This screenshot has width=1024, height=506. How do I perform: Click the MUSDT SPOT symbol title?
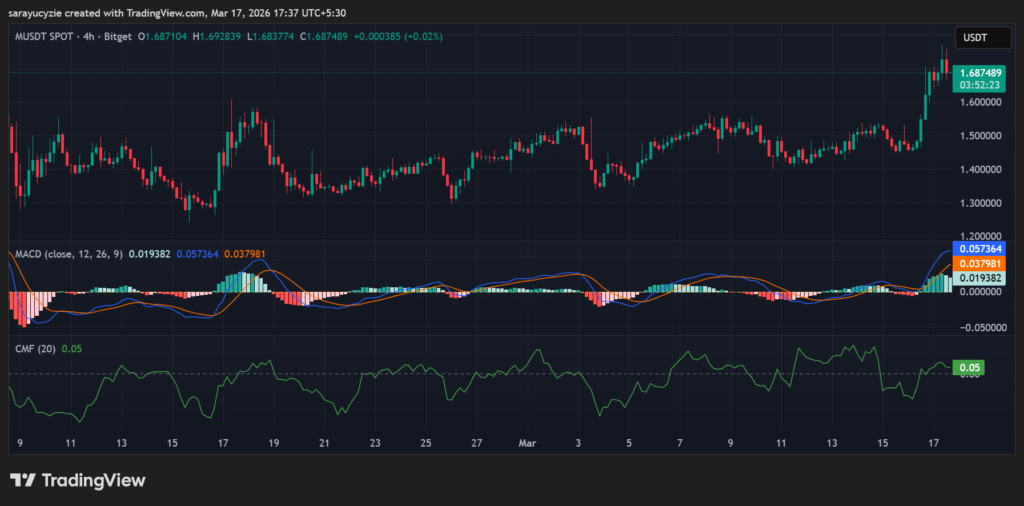point(50,36)
